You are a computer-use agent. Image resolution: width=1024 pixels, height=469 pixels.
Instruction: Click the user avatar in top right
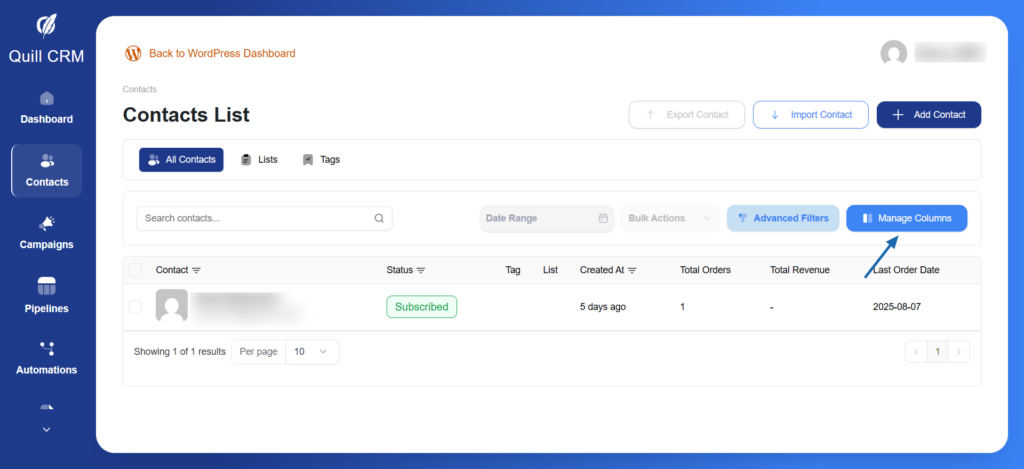coord(893,53)
